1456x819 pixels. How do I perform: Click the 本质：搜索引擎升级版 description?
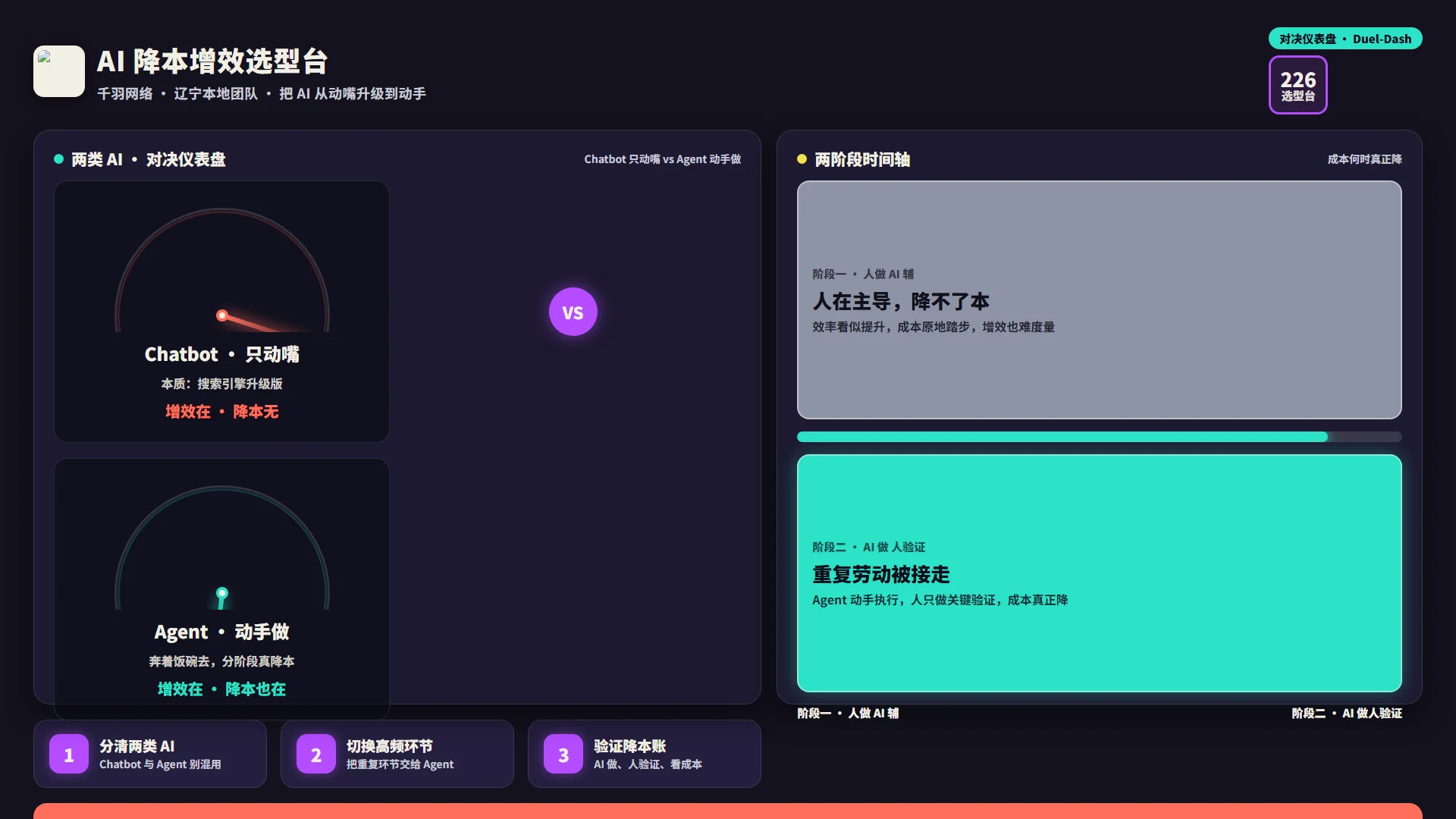222,384
